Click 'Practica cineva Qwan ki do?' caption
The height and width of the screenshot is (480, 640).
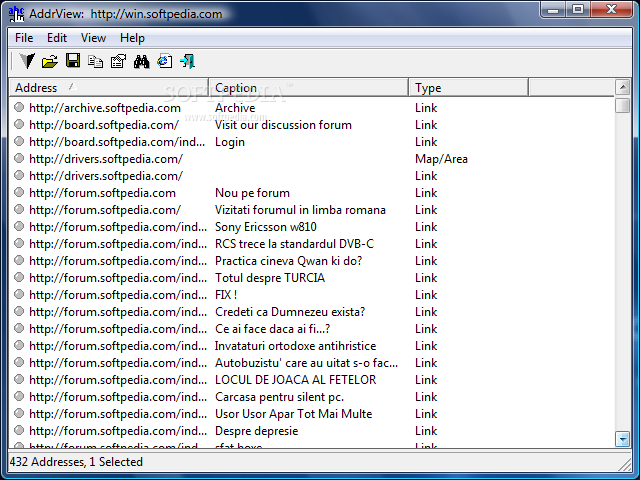pos(289,261)
